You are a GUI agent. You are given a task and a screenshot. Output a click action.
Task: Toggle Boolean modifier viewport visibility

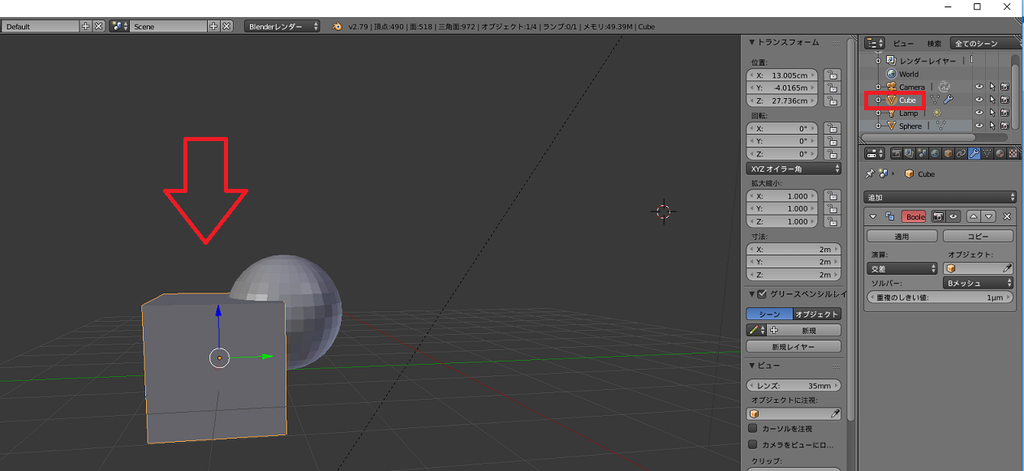click(953, 216)
